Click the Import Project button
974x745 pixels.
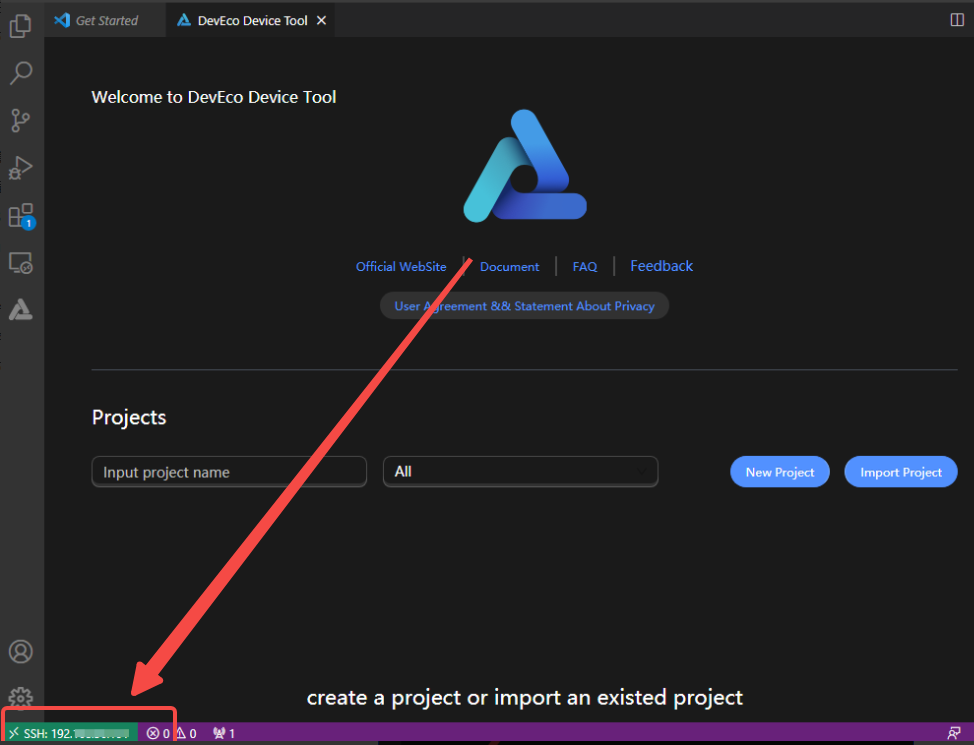coord(900,472)
